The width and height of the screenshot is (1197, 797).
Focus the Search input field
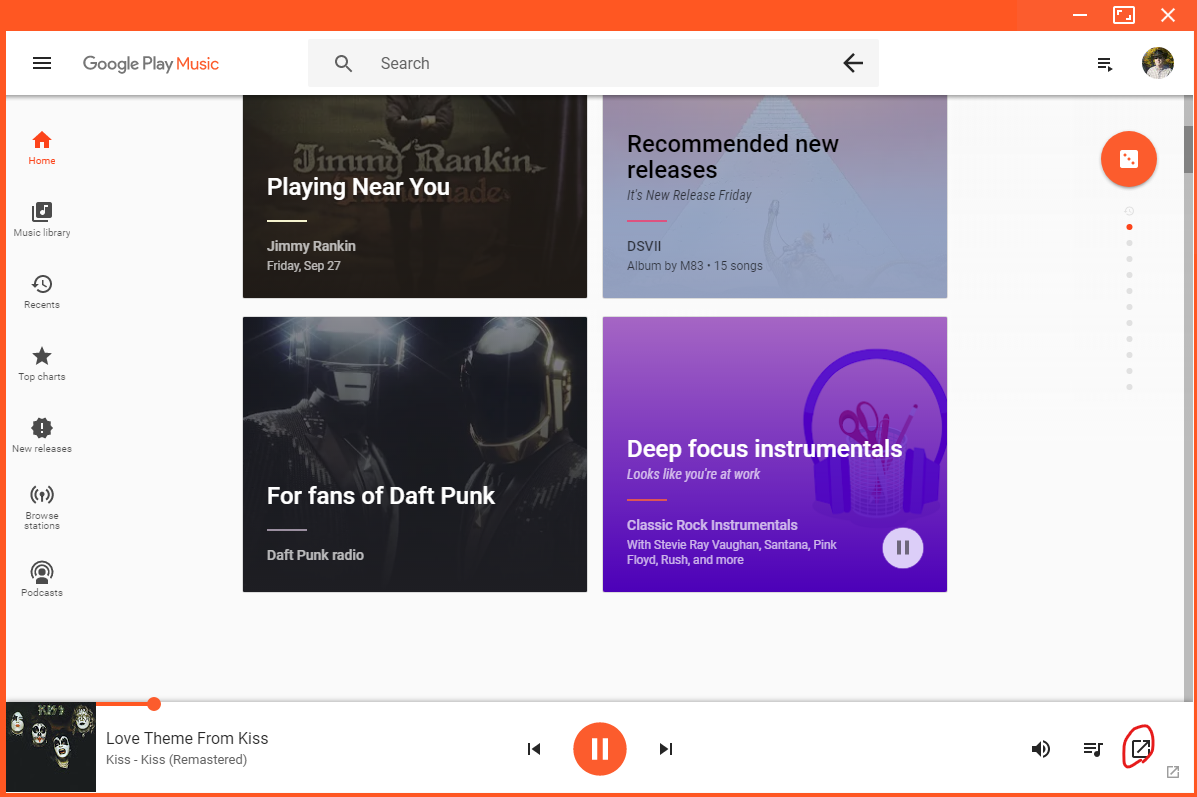click(x=595, y=63)
